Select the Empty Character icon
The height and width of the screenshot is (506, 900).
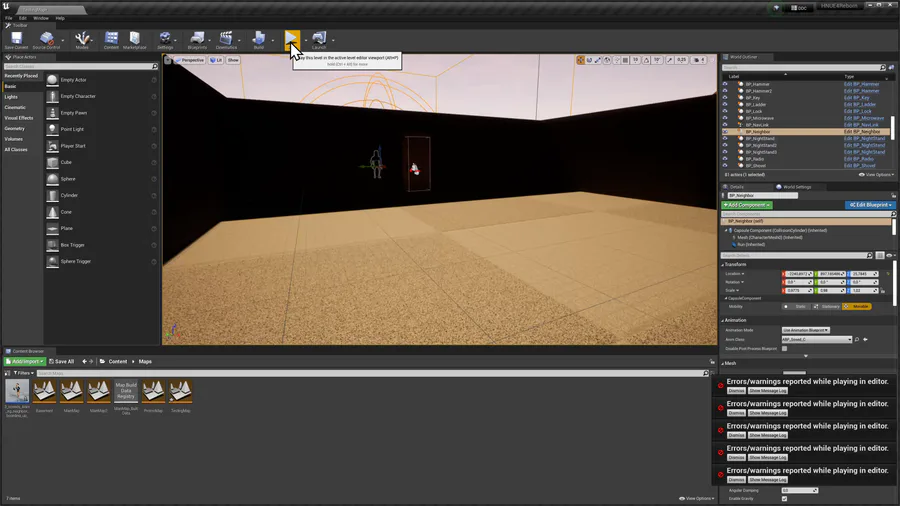pos(52,96)
